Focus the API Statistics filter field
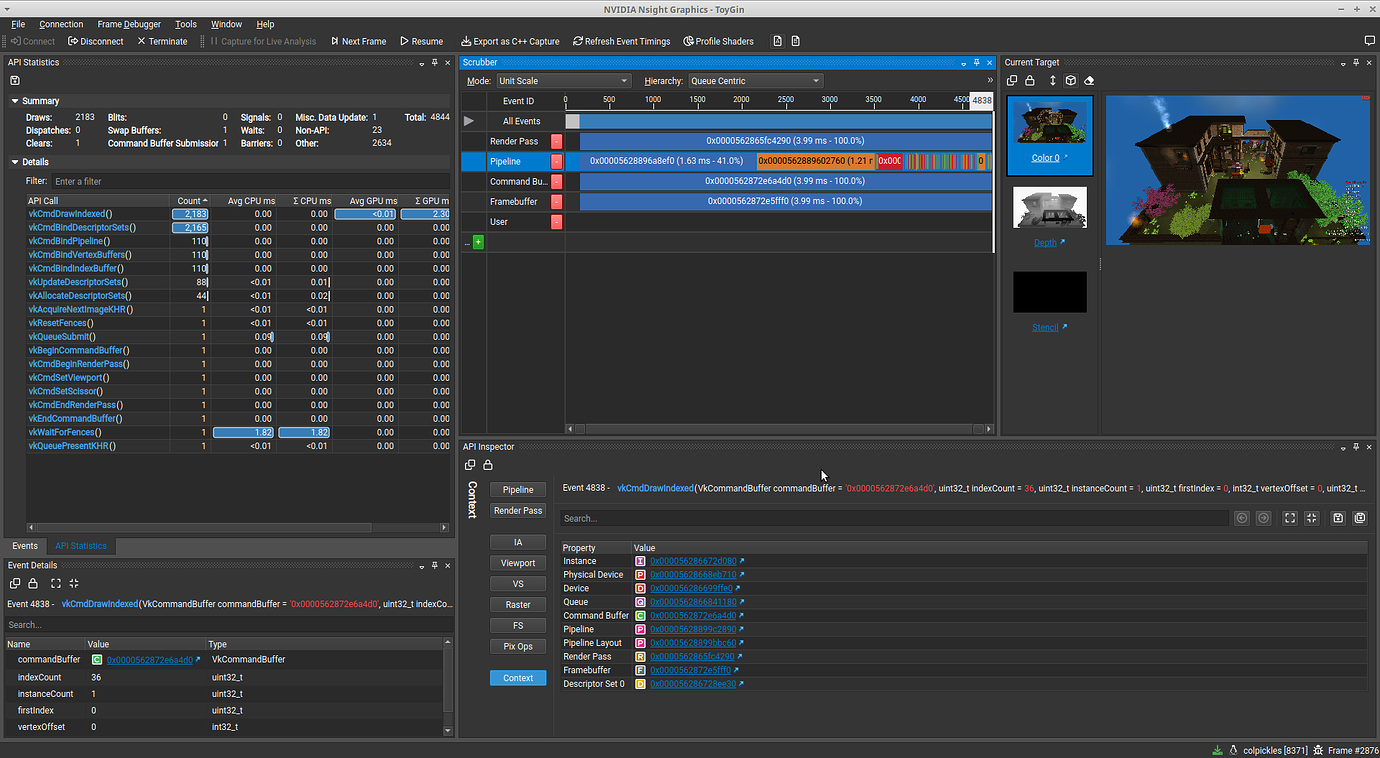Viewport: 1380px width, 758px height. click(250, 181)
